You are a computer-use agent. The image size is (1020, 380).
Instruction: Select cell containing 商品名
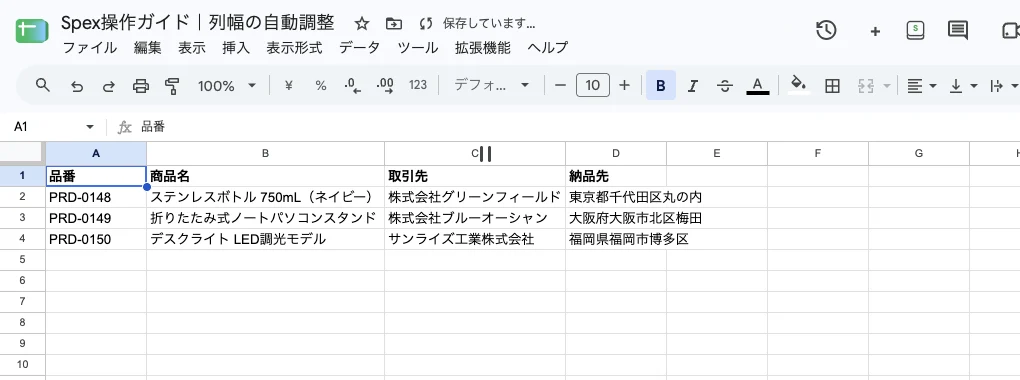pos(265,176)
